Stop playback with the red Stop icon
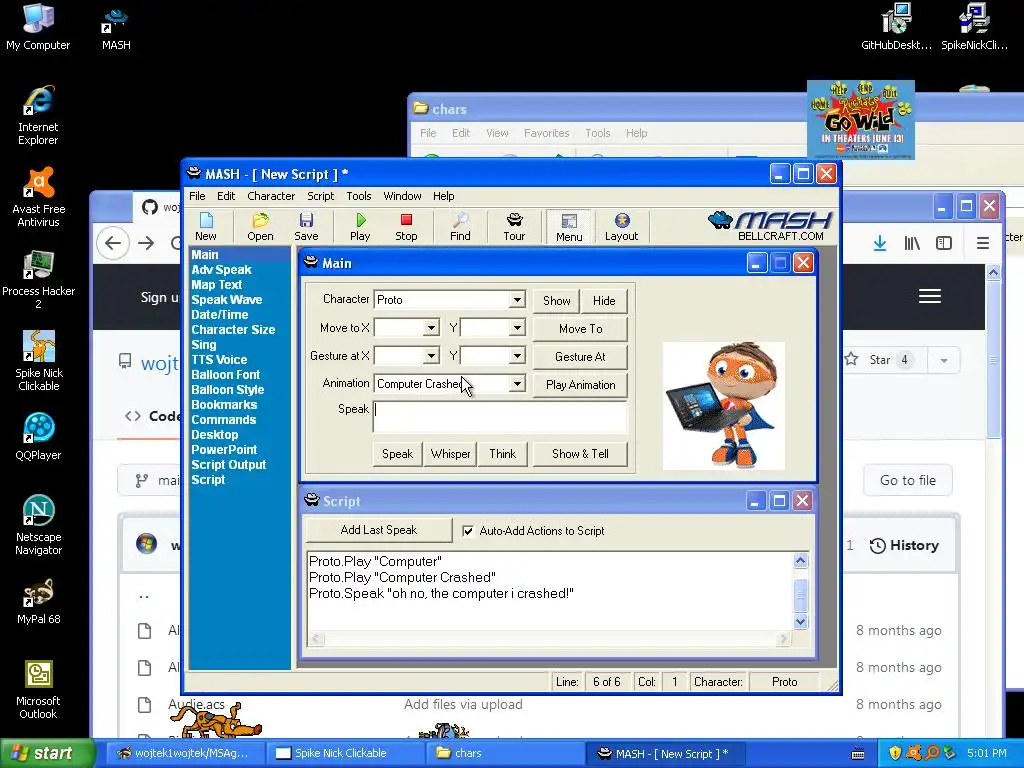Image resolution: width=1024 pixels, height=768 pixels. pyautogui.click(x=406, y=227)
